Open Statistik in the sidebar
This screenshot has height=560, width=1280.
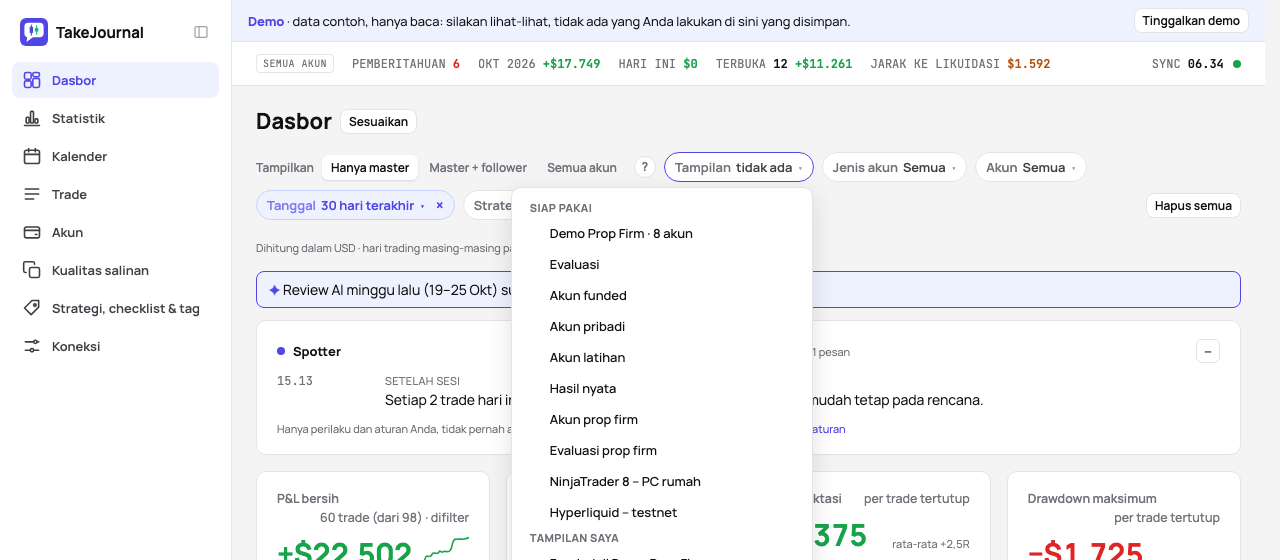pyautogui.click(x=115, y=118)
